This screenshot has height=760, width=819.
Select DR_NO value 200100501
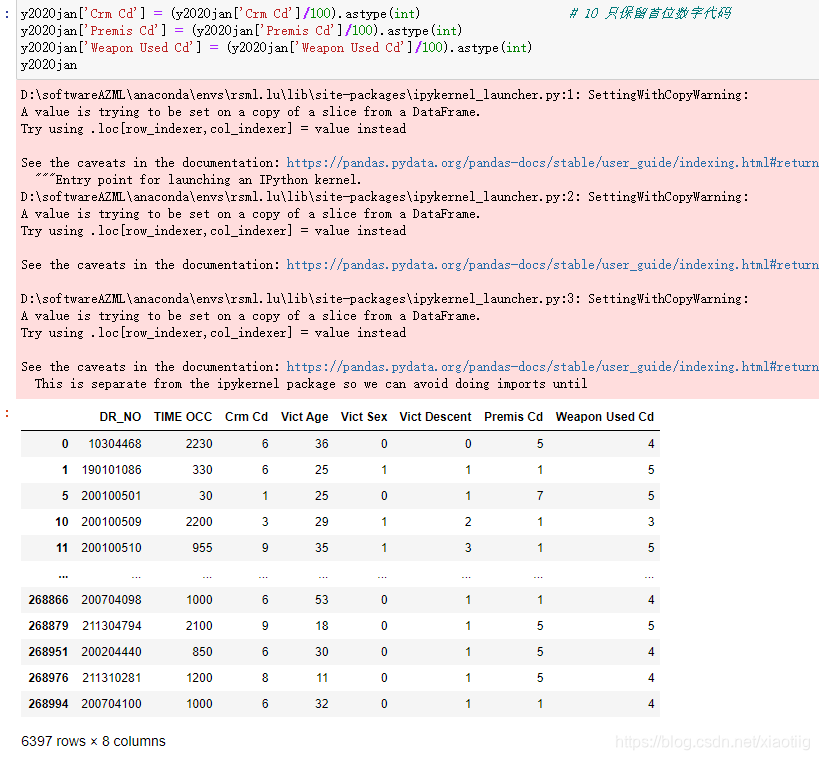coord(111,496)
